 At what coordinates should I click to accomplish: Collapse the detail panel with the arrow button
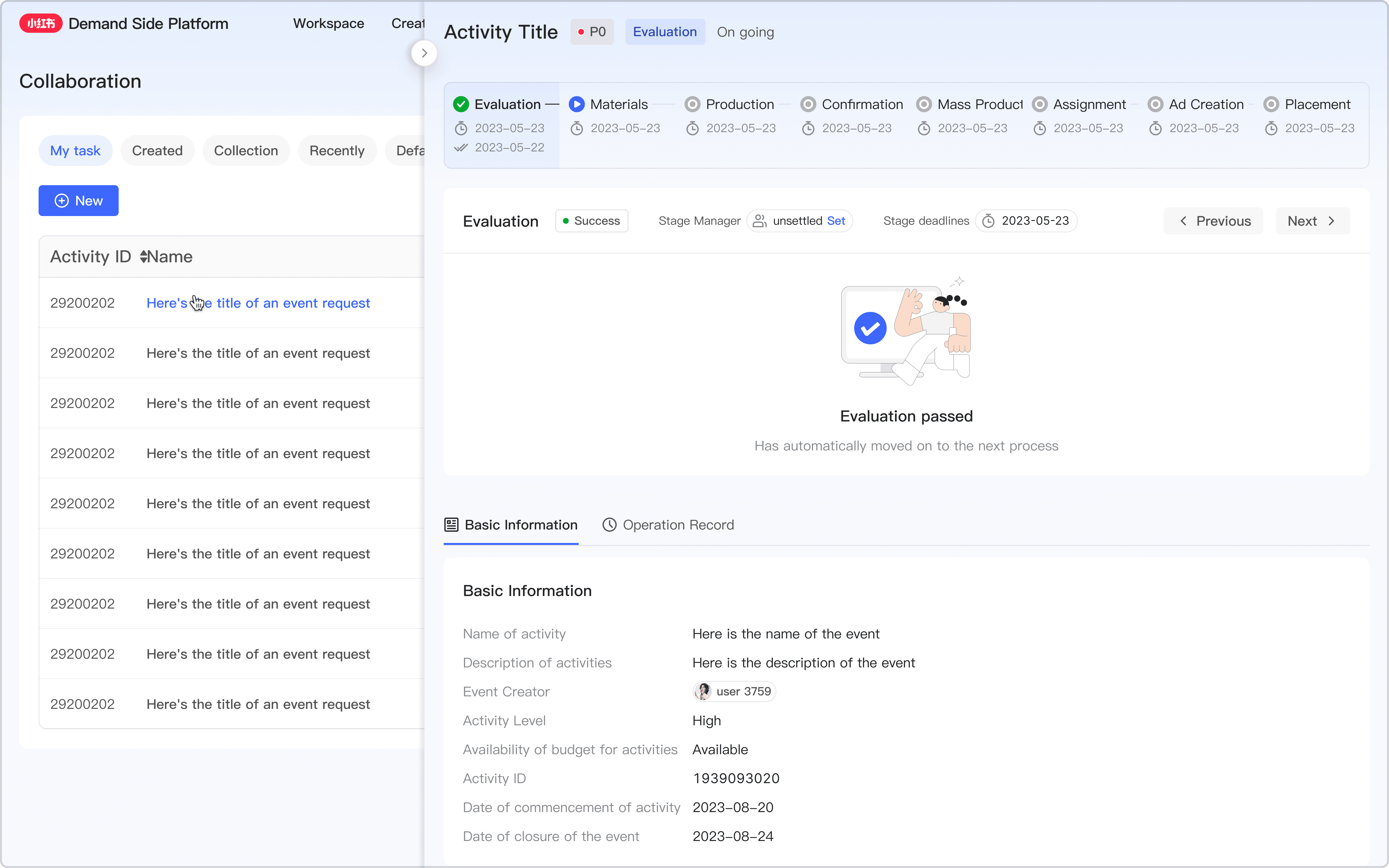click(x=424, y=53)
